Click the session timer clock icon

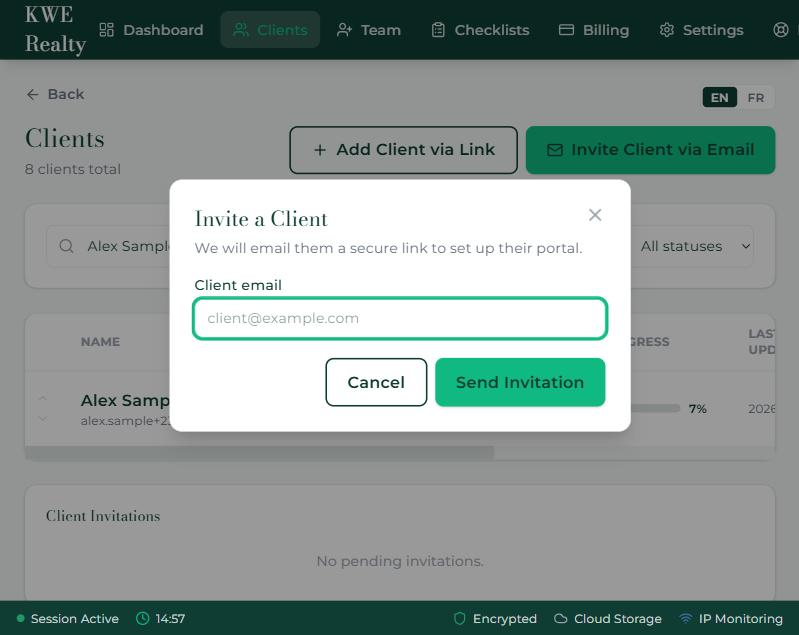tap(143, 619)
